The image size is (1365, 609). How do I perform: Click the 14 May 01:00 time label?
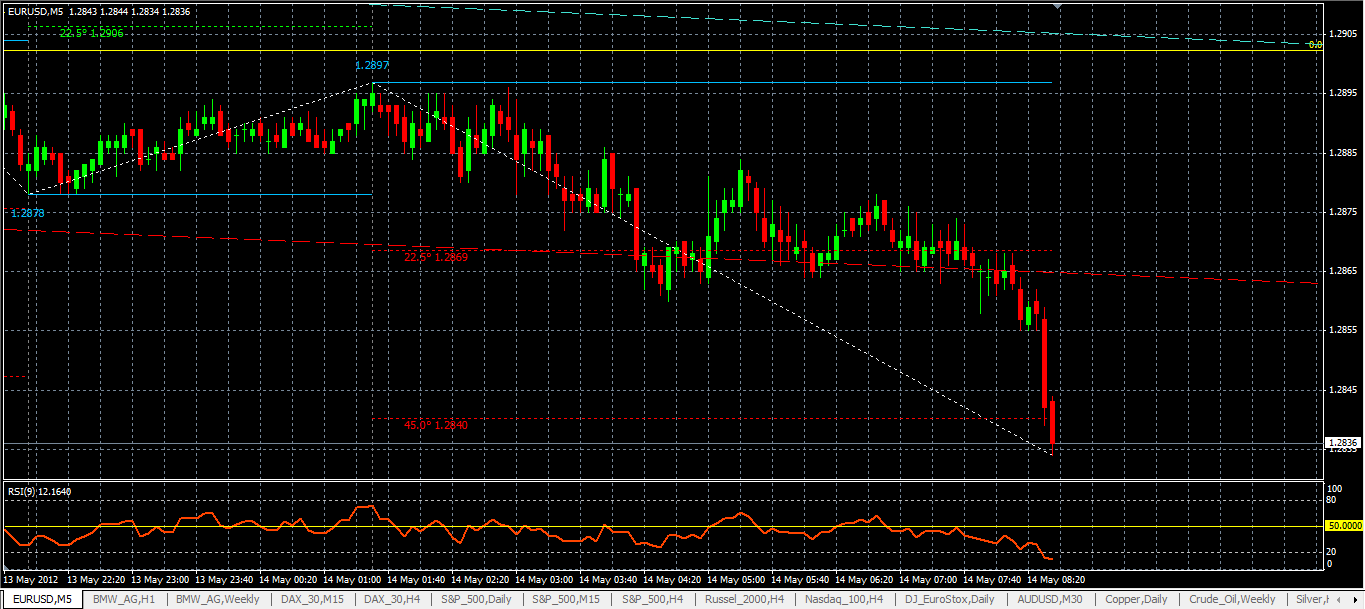352,580
